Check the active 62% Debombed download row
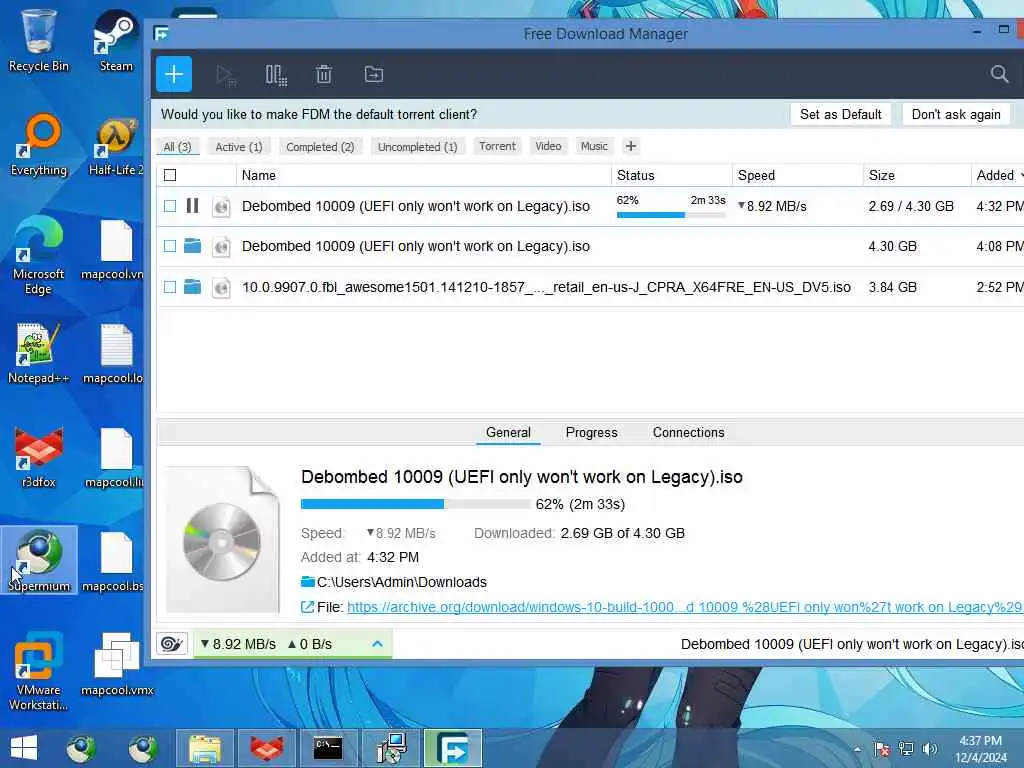Image resolution: width=1024 pixels, height=768 pixels. (170, 206)
